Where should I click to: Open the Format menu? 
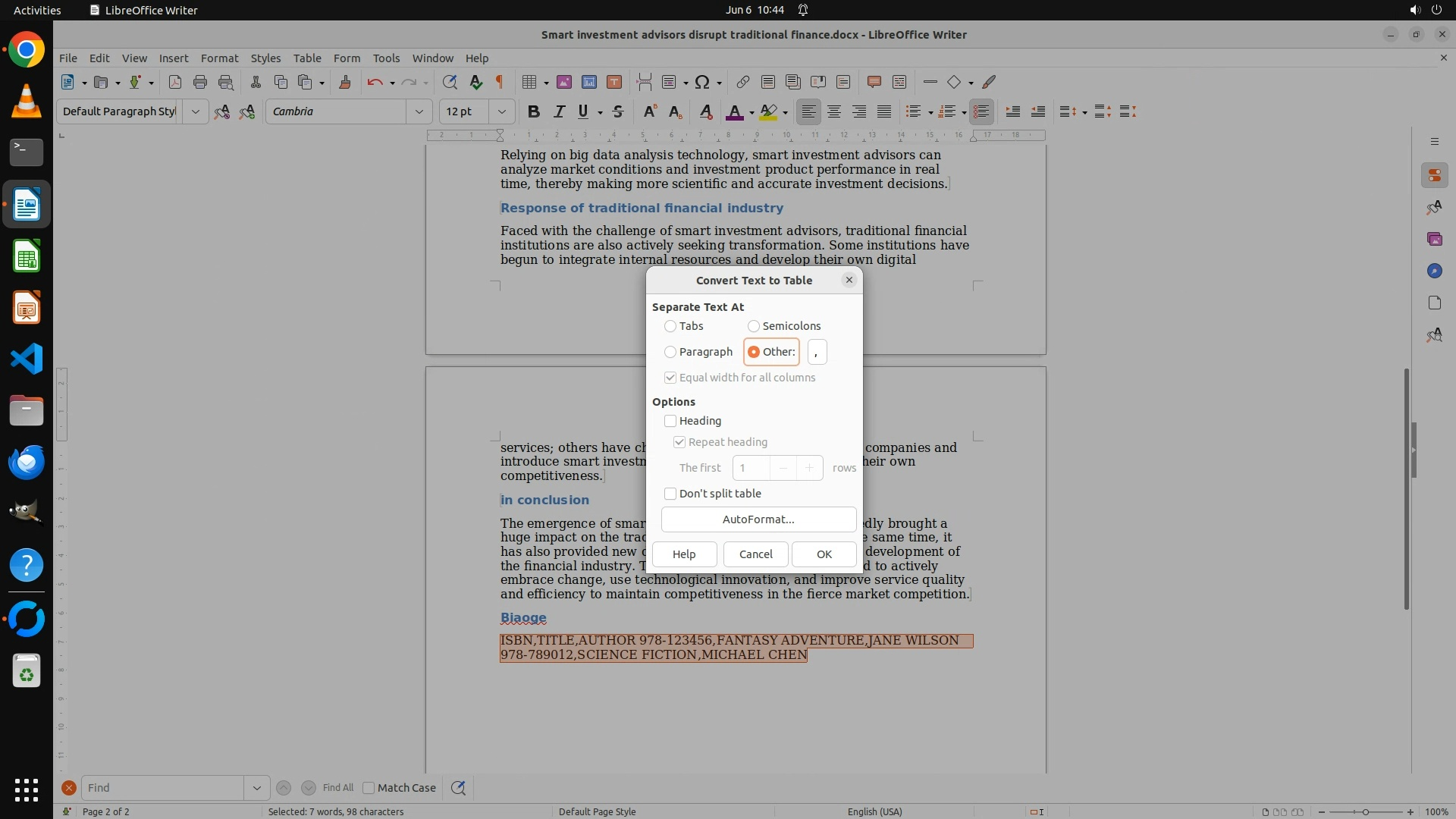(219, 58)
